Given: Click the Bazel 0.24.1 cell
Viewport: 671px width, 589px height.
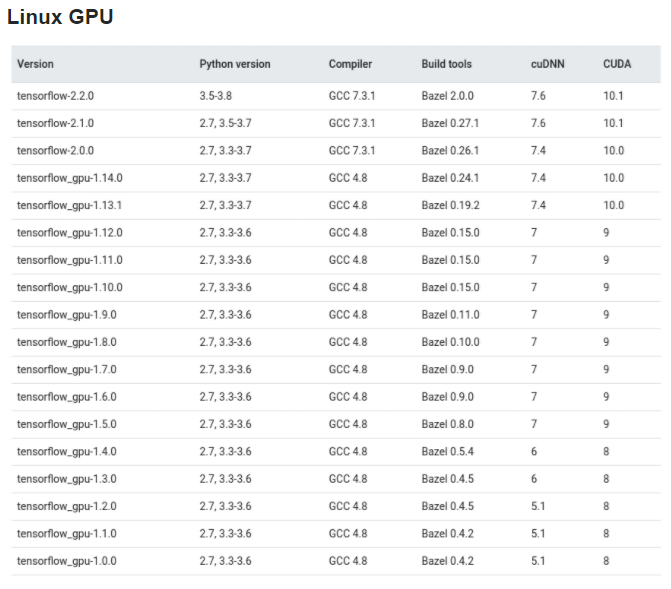Looking at the screenshot, I should [x=450, y=178].
